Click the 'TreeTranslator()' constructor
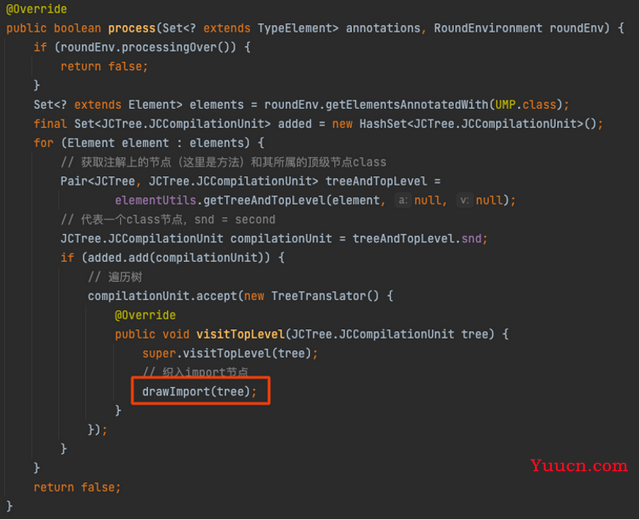Image resolution: width=640 pixels, height=520 pixels. pos(325,296)
